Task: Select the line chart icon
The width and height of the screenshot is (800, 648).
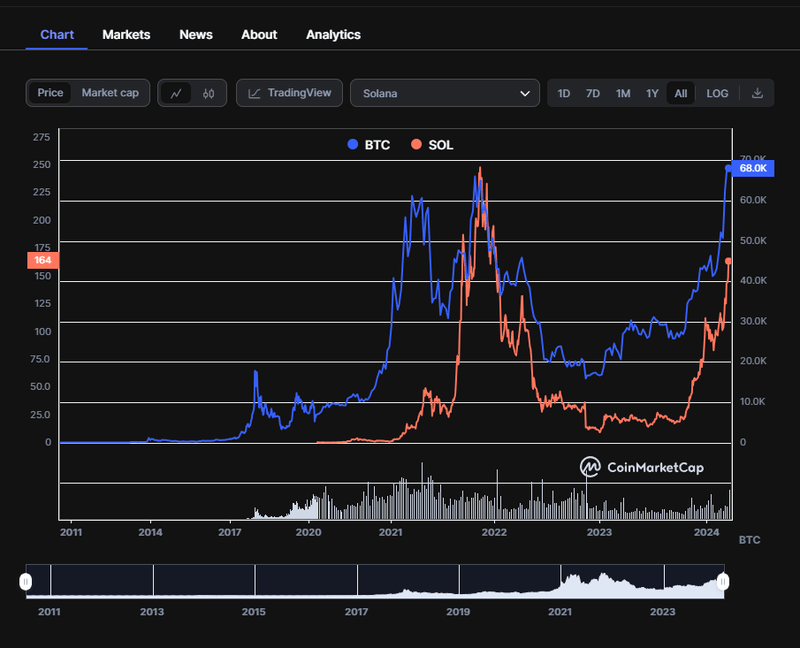Action: (176, 93)
